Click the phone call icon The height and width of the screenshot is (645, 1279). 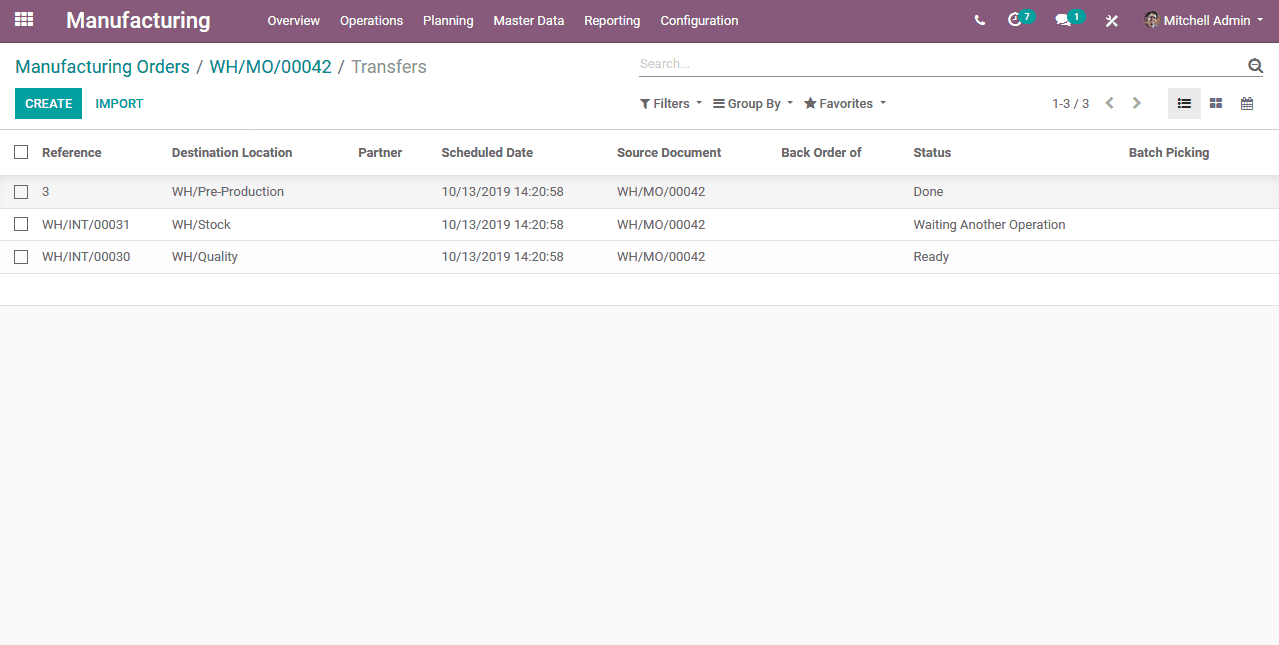click(979, 21)
